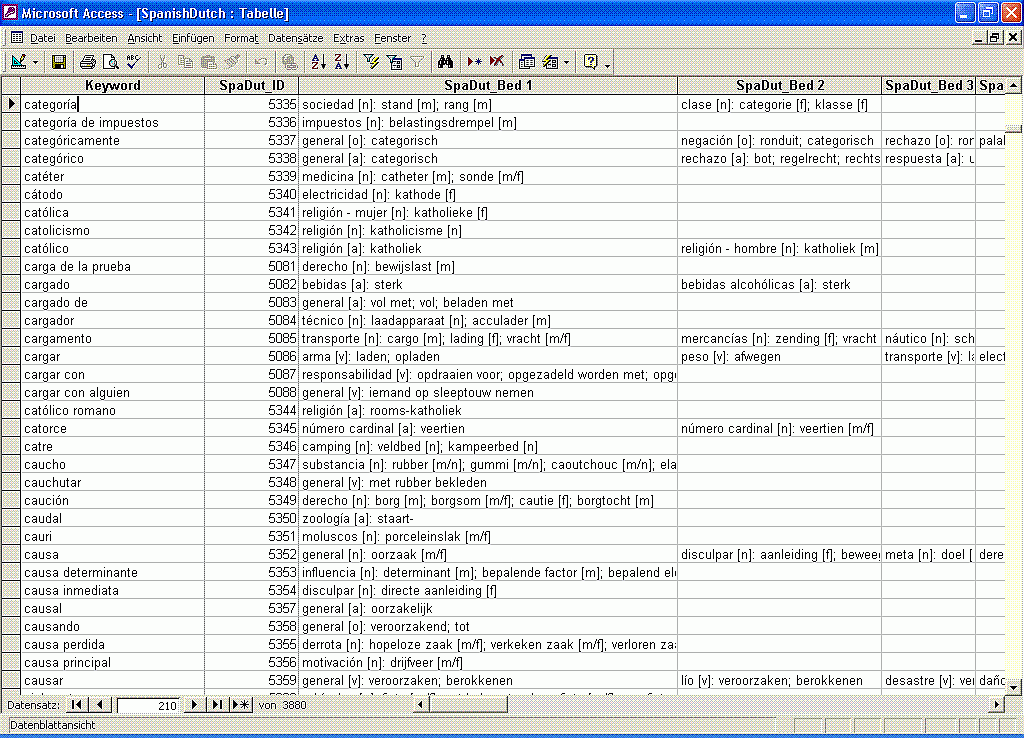The width and height of the screenshot is (1024, 738).
Task: Select the SpaDut_Bed 1 column header
Action: [488, 86]
